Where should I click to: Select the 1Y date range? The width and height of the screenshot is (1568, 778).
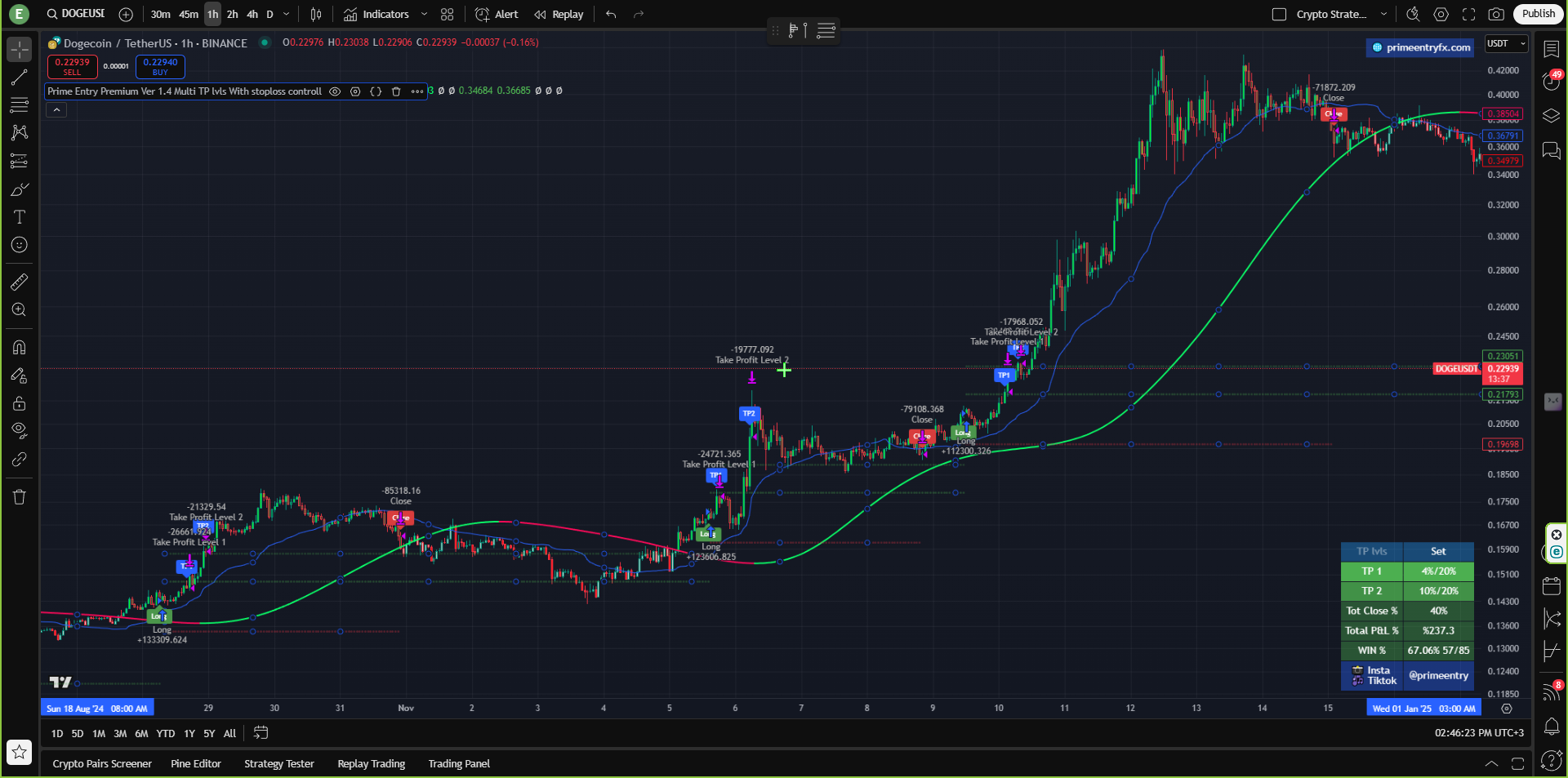(x=189, y=733)
